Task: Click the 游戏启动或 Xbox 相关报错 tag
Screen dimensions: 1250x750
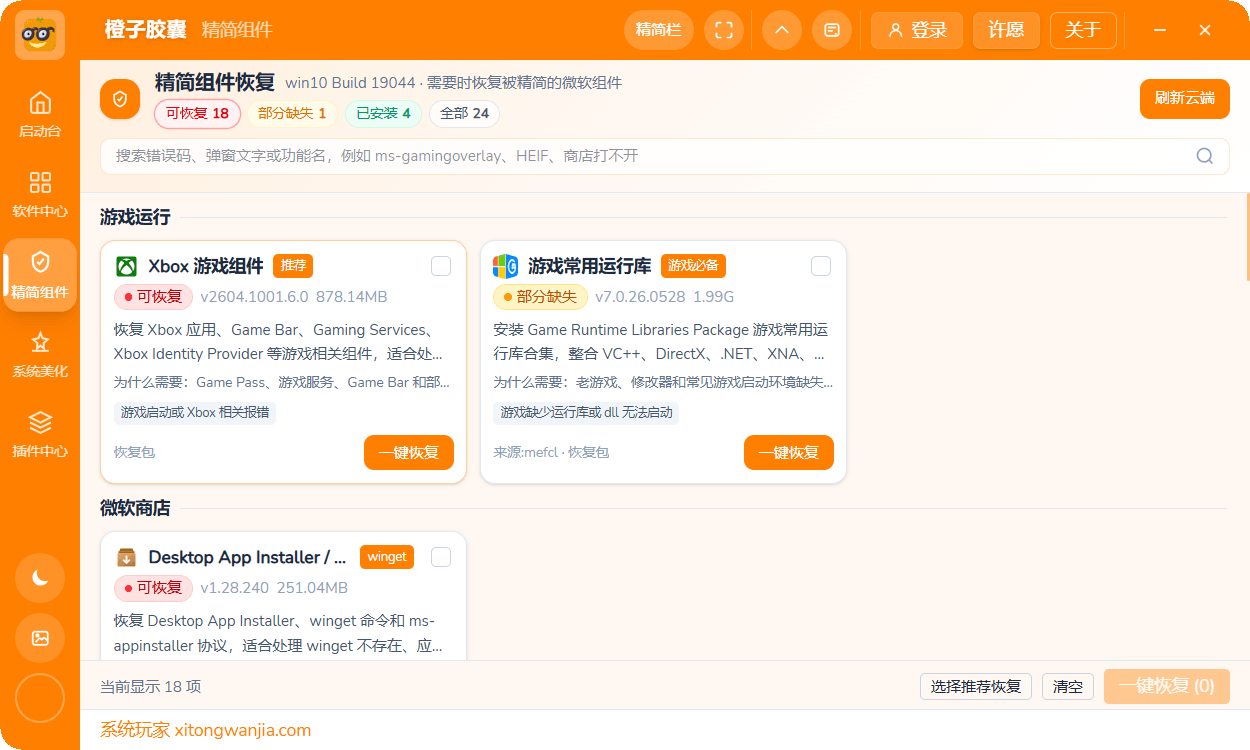Action: (195, 412)
